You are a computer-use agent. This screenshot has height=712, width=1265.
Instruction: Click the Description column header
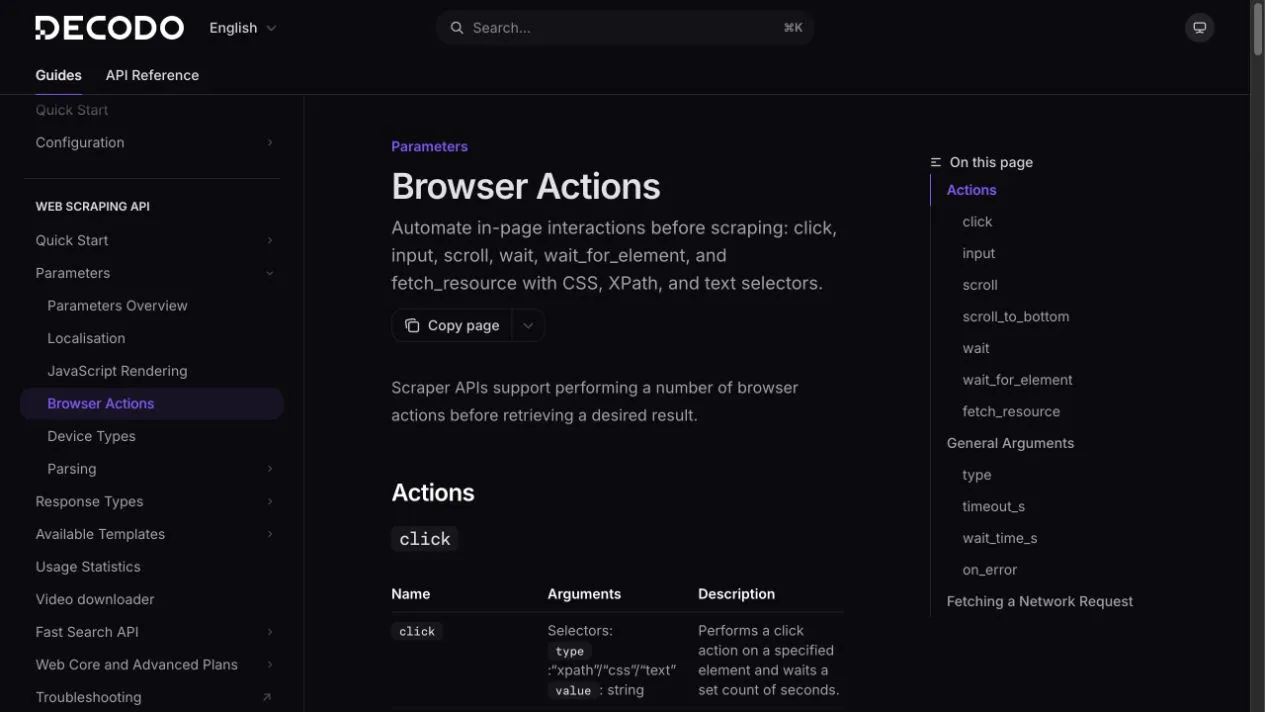736,594
